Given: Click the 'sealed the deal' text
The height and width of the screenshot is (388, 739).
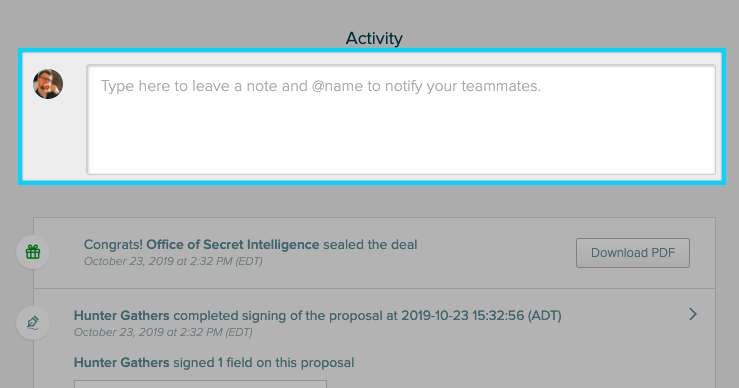Looking at the screenshot, I should coord(370,245).
